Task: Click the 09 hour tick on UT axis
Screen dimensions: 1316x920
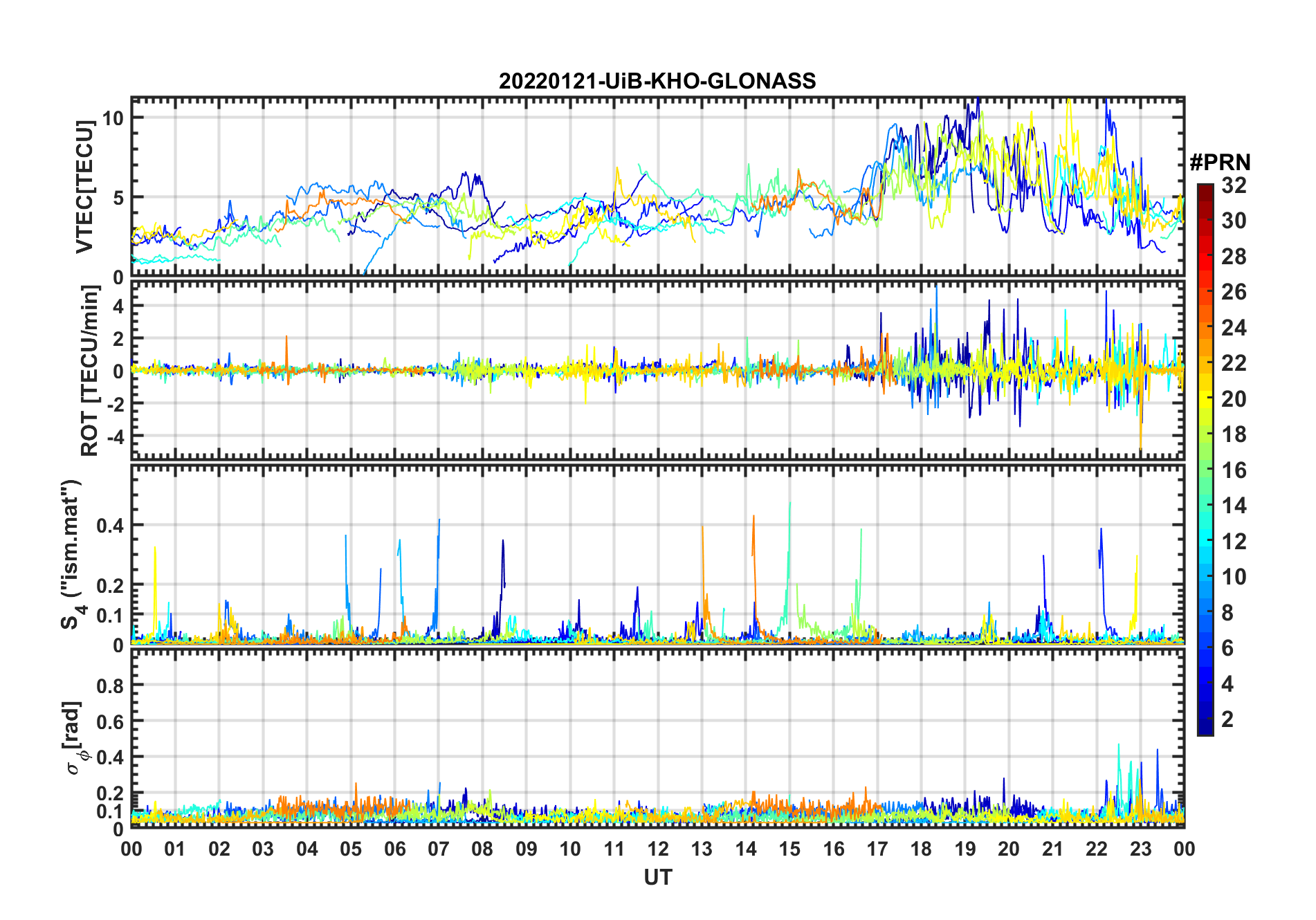Action: click(527, 849)
